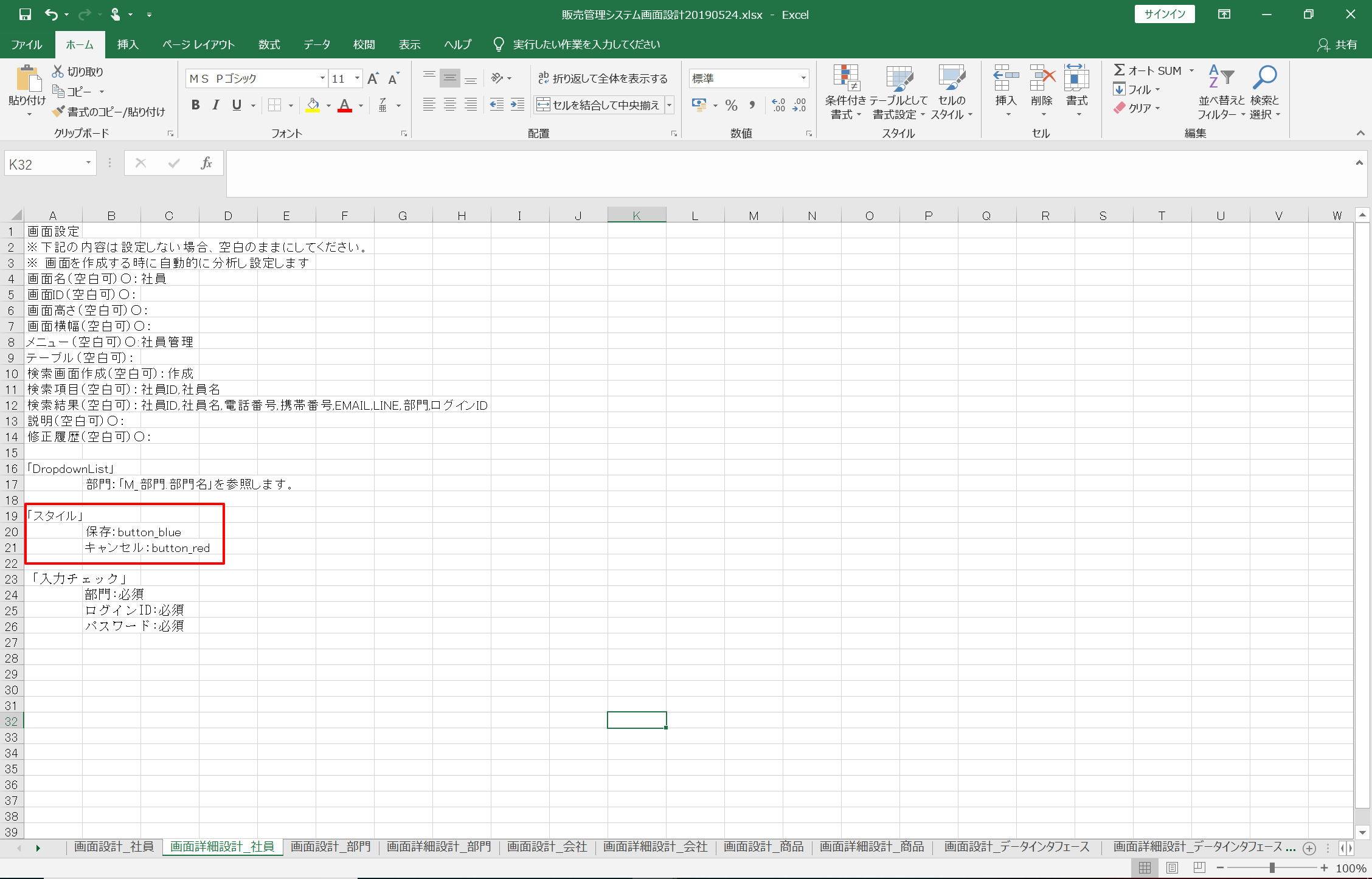This screenshot has height=879, width=1372.
Task: Click the Format as Table icon
Action: pos(899,78)
